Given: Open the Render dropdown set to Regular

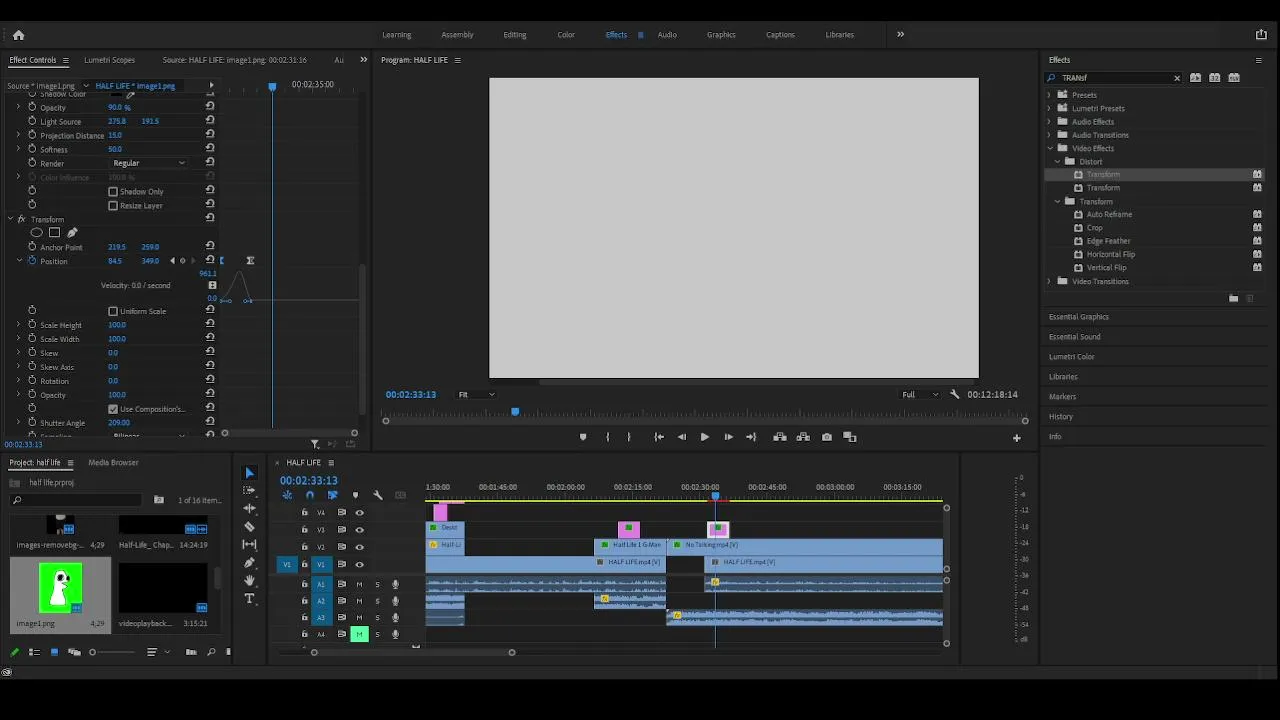Looking at the screenshot, I should coord(148,163).
